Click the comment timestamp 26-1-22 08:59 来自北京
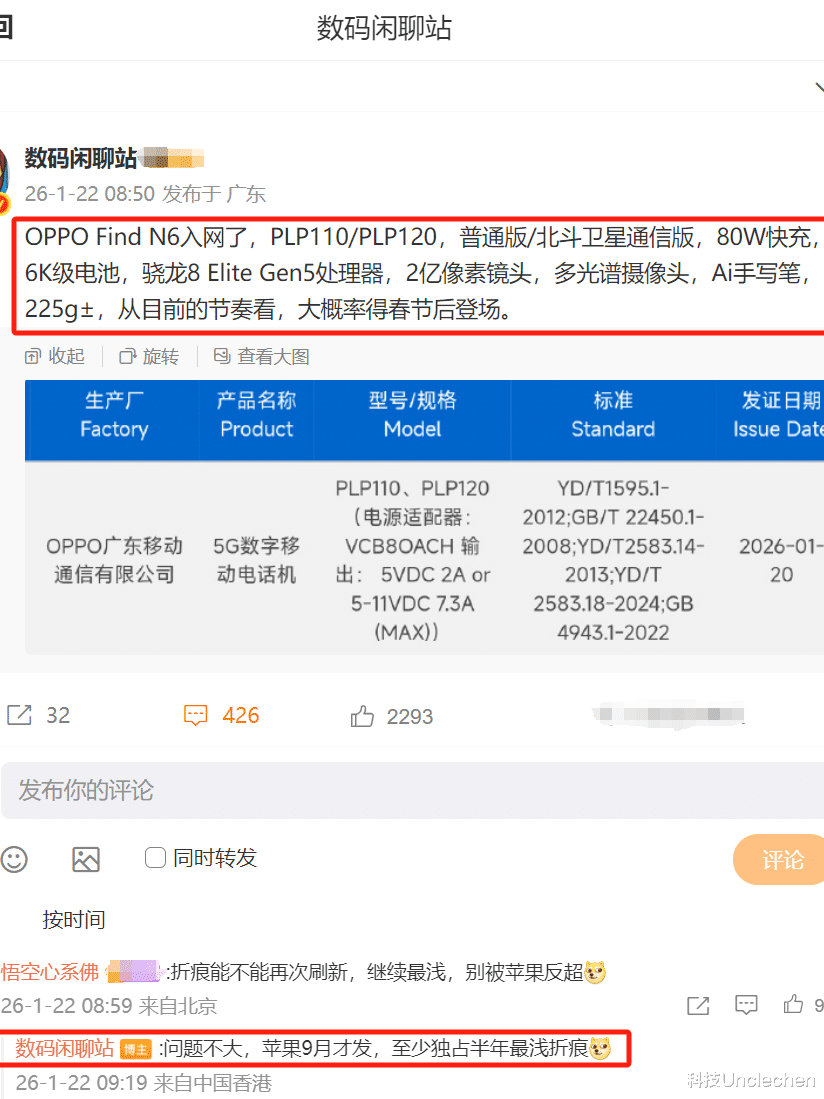824x1099 pixels. coord(109,1006)
